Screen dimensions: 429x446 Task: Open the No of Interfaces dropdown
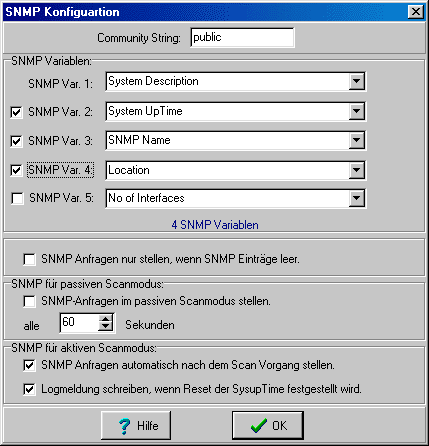[x=356, y=199]
